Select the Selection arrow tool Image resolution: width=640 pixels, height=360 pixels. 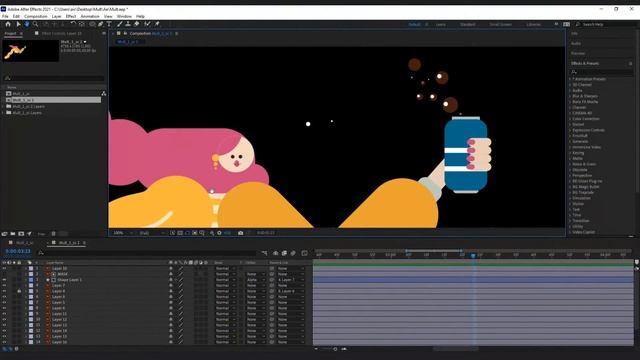tap(18, 24)
